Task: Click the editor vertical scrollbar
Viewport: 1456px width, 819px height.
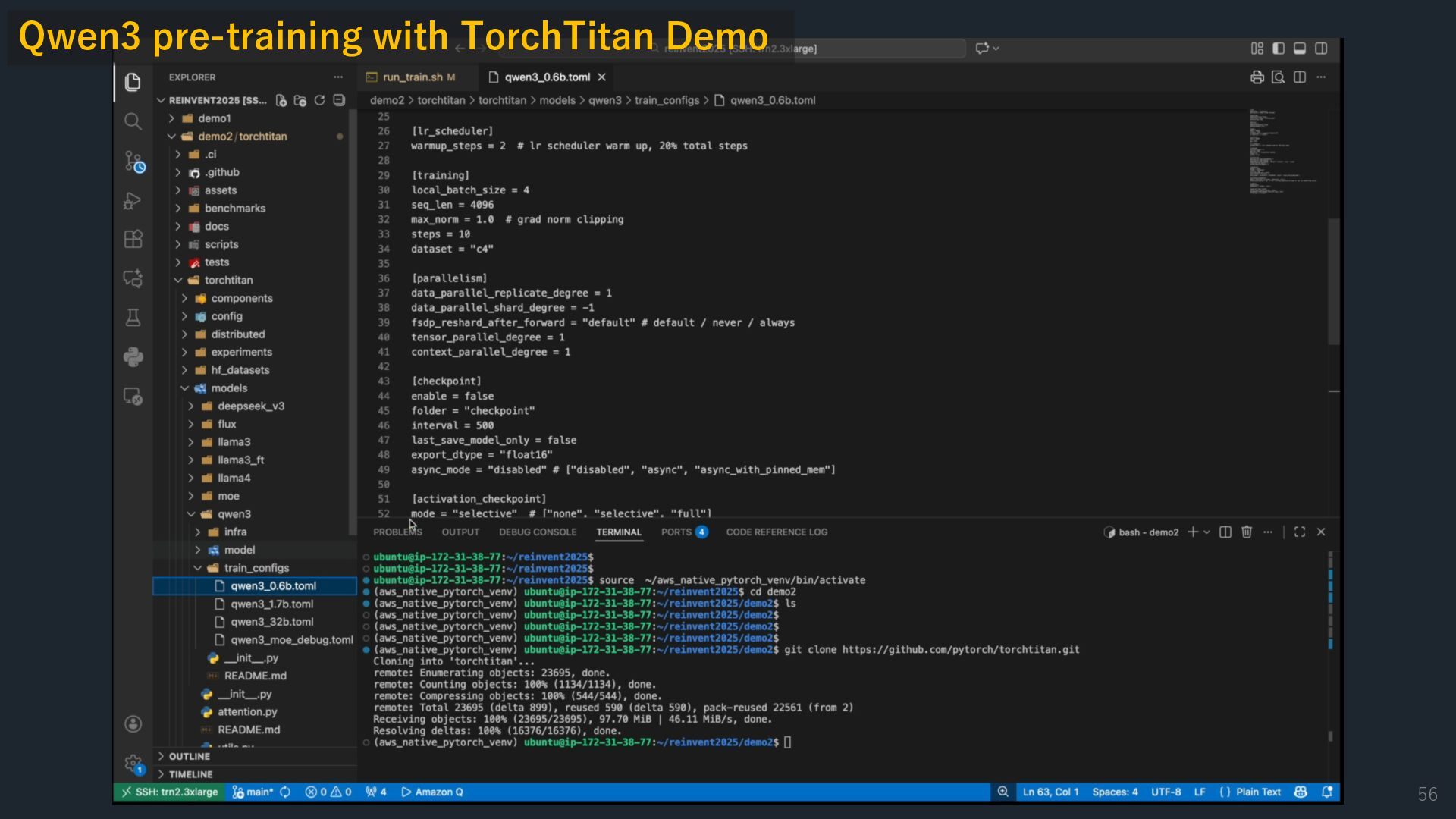Action: (1334, 281)
